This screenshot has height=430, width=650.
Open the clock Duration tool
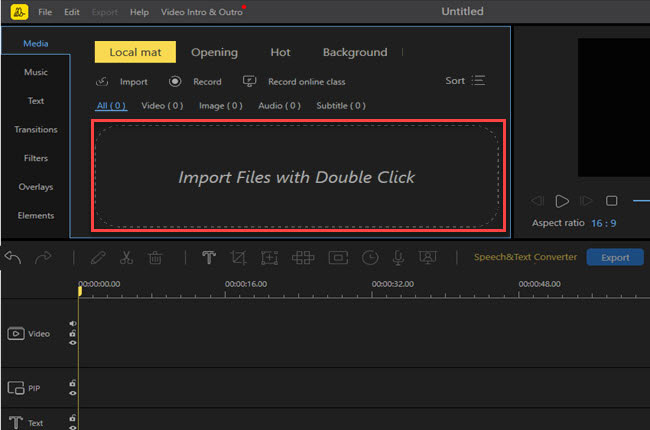pyautogui.click(x=370, y=258)
